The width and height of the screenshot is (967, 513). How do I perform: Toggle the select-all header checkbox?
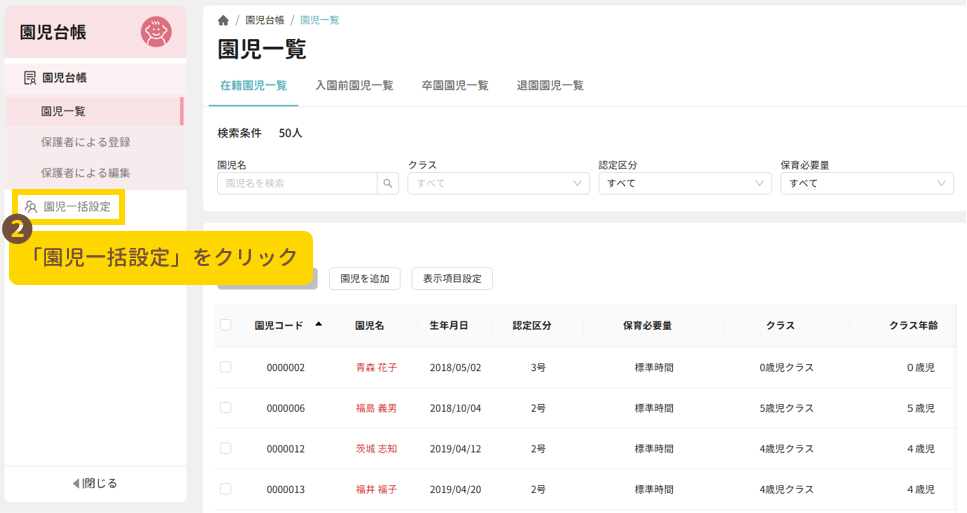click(x=226, y=325)
